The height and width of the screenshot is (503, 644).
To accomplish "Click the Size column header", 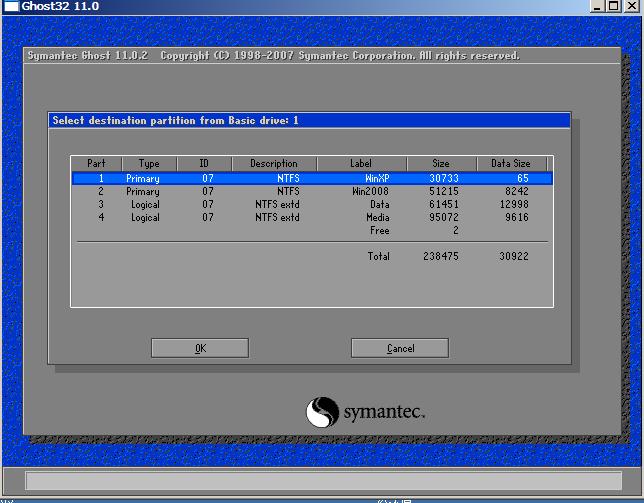I will coord(441,163).
